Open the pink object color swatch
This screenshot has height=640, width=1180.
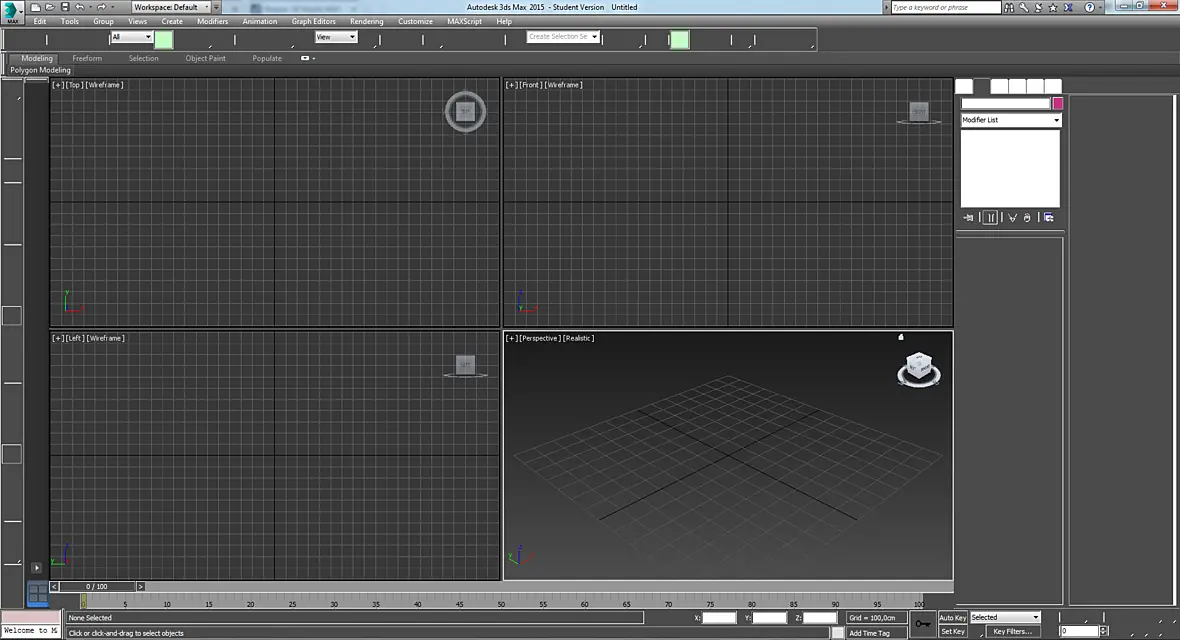[x=1057, y=103]
